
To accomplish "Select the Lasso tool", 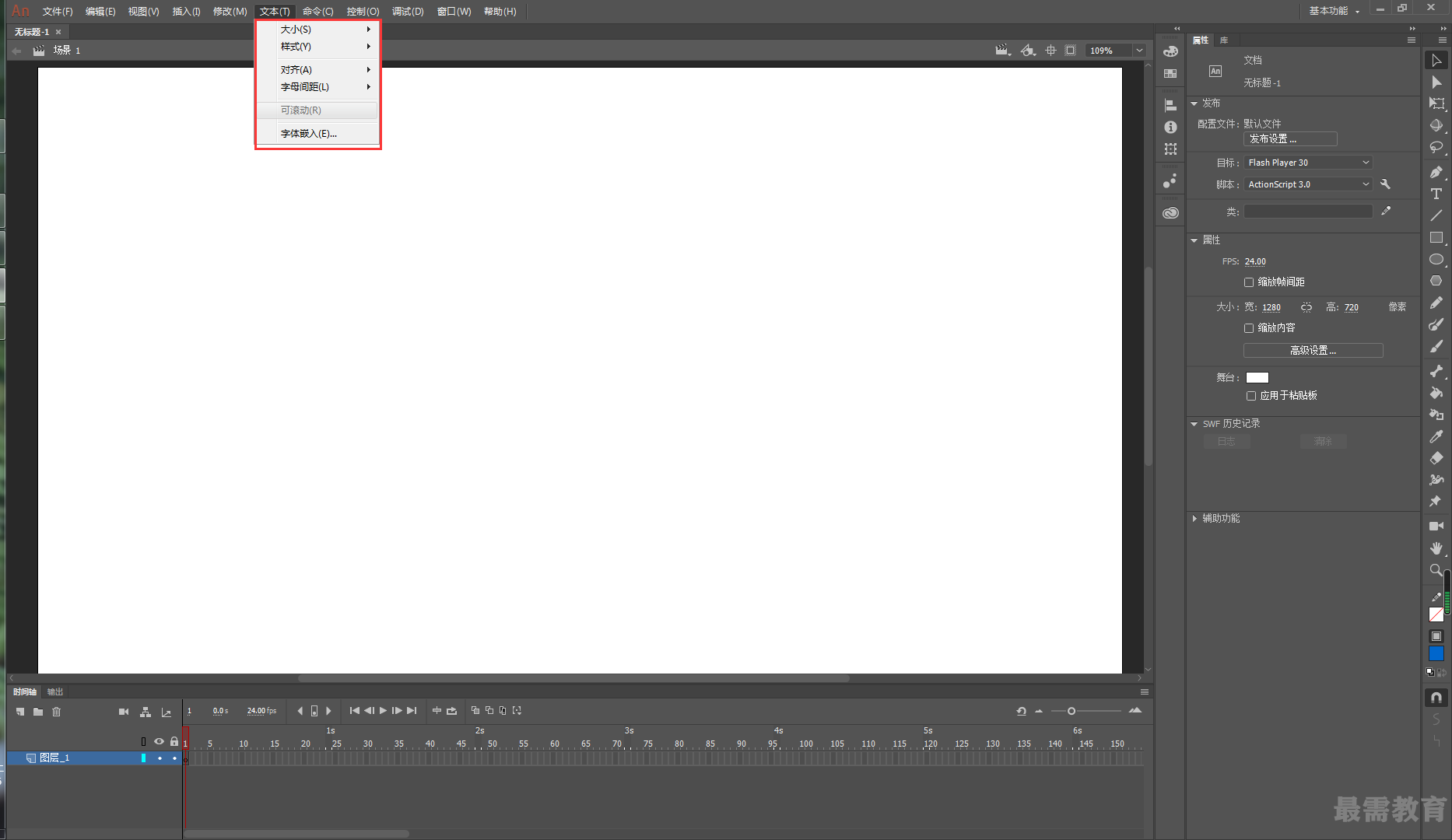I will (x=1436, y=147).
